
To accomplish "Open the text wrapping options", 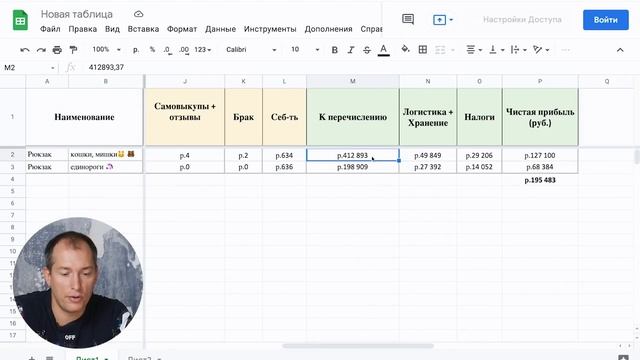I will pyautogui.click(x=518, y=50).
